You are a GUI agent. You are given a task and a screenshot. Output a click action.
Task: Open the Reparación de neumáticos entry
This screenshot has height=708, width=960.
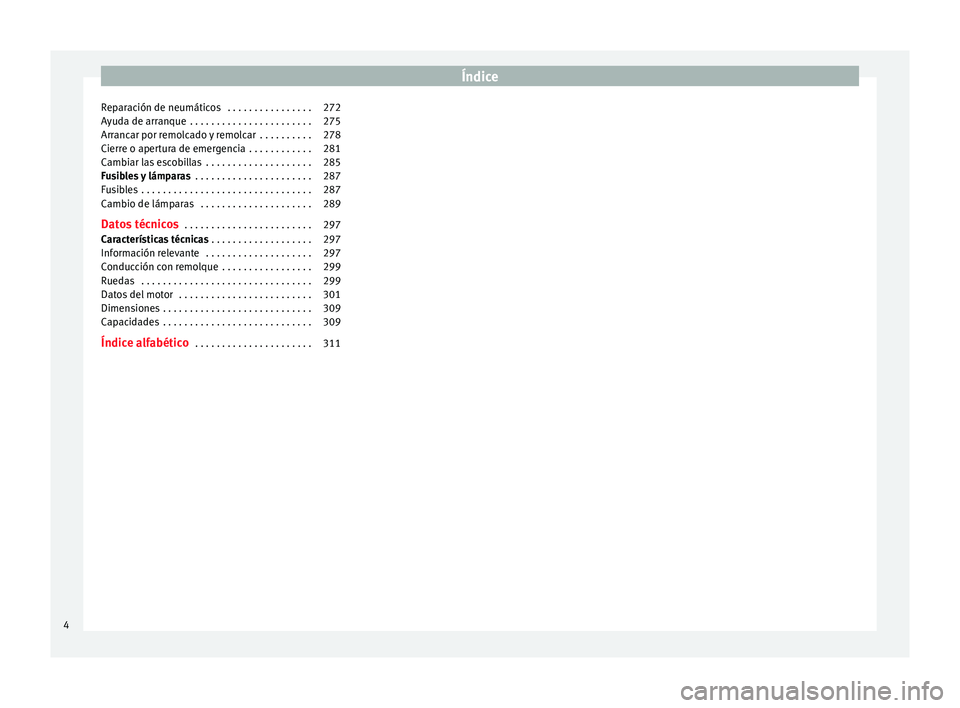tap(161, 107)
